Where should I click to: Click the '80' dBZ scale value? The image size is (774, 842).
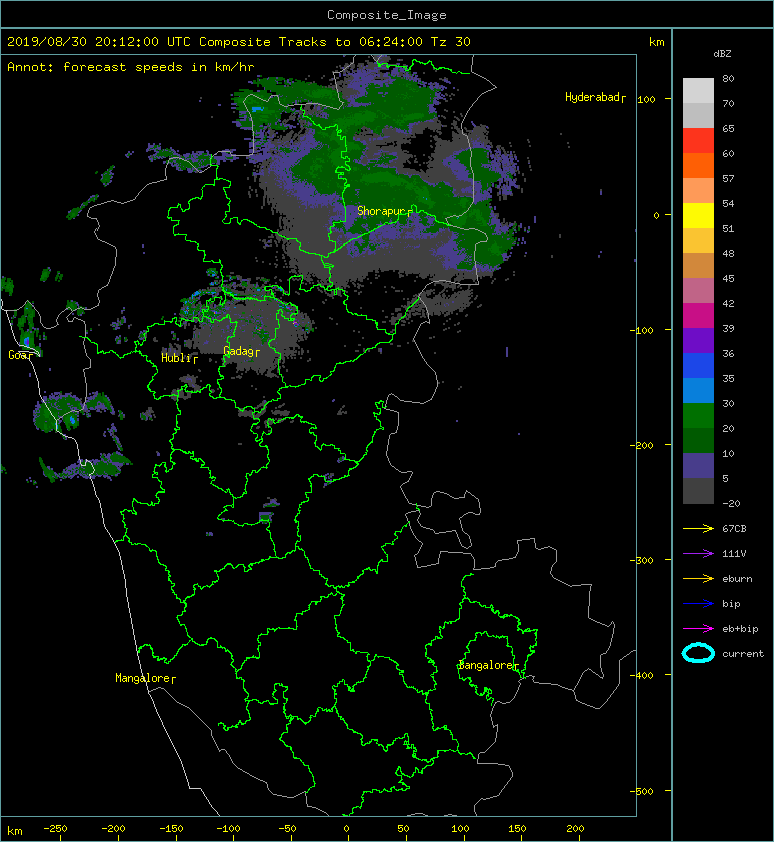coord(728,78)
